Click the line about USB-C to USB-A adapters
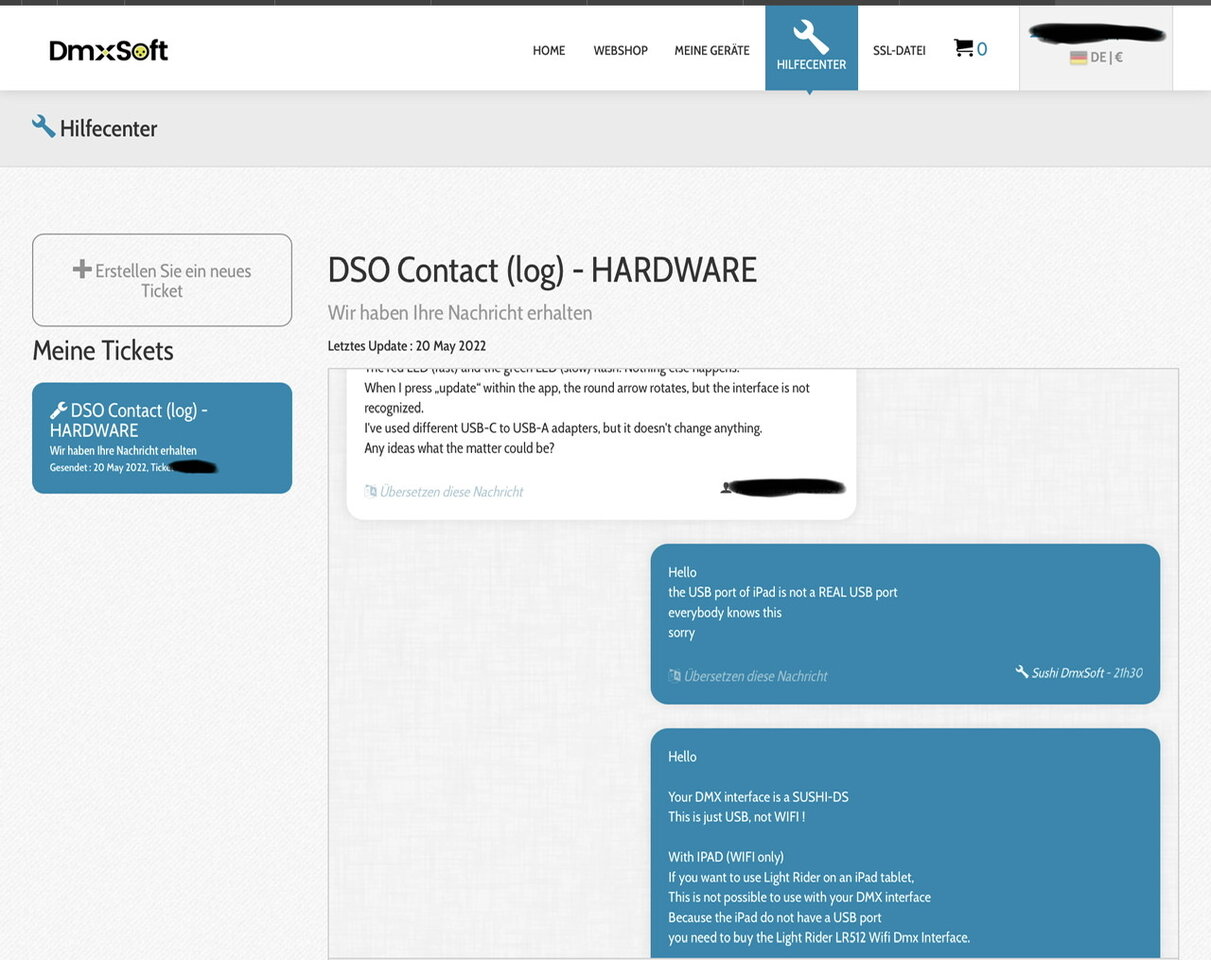 (x=563, y=428)
